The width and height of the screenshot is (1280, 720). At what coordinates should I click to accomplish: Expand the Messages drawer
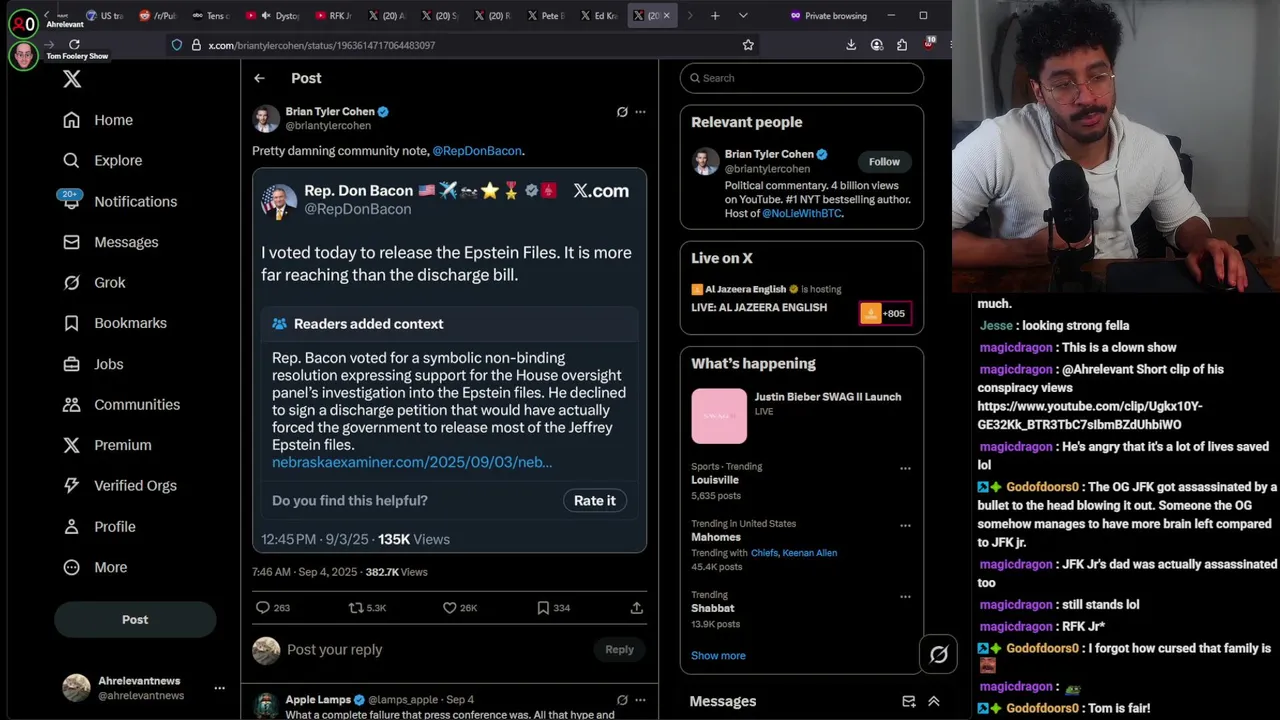click(933, 702)
